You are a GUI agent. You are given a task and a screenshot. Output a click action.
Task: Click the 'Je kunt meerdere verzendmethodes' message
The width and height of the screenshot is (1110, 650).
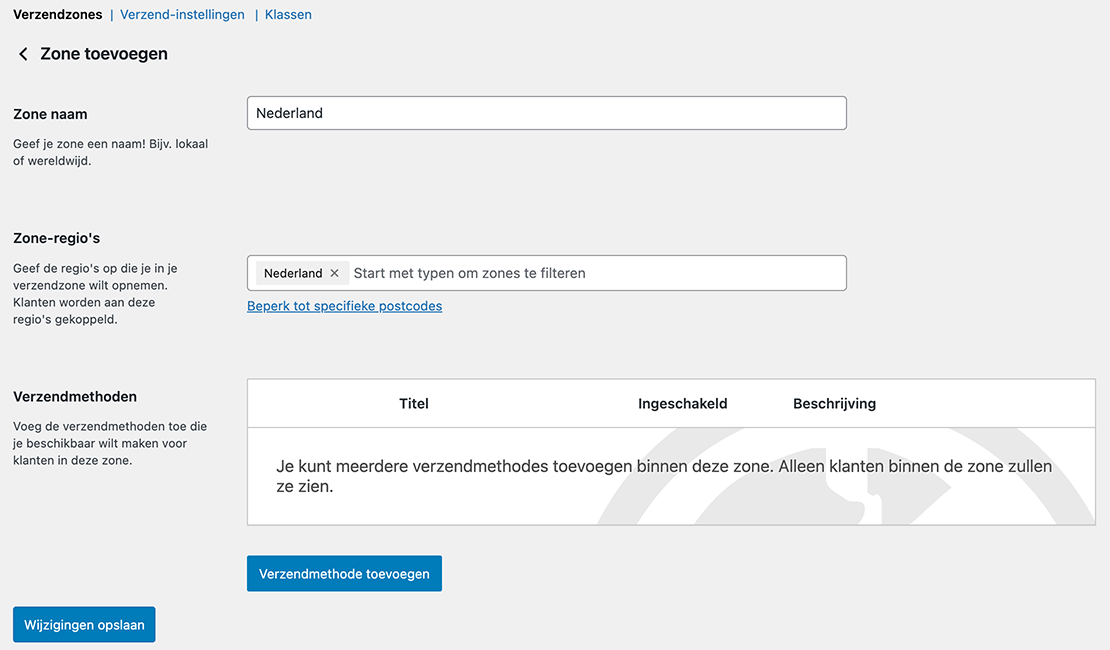(664, 476)
